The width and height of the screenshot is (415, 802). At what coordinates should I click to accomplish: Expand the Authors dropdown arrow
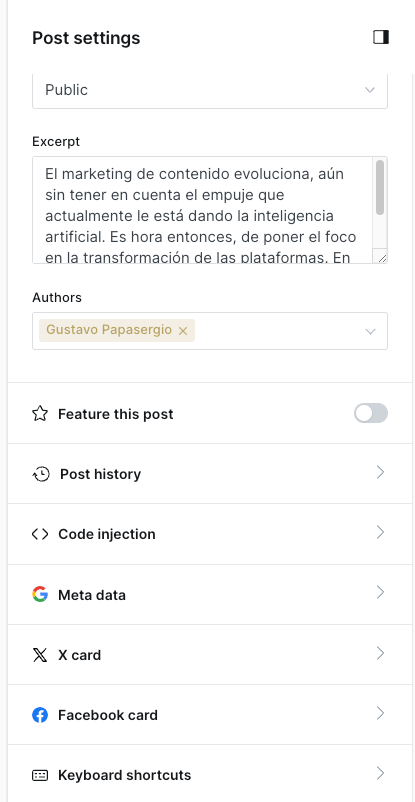pyautogui.click(x=370, y=331)
